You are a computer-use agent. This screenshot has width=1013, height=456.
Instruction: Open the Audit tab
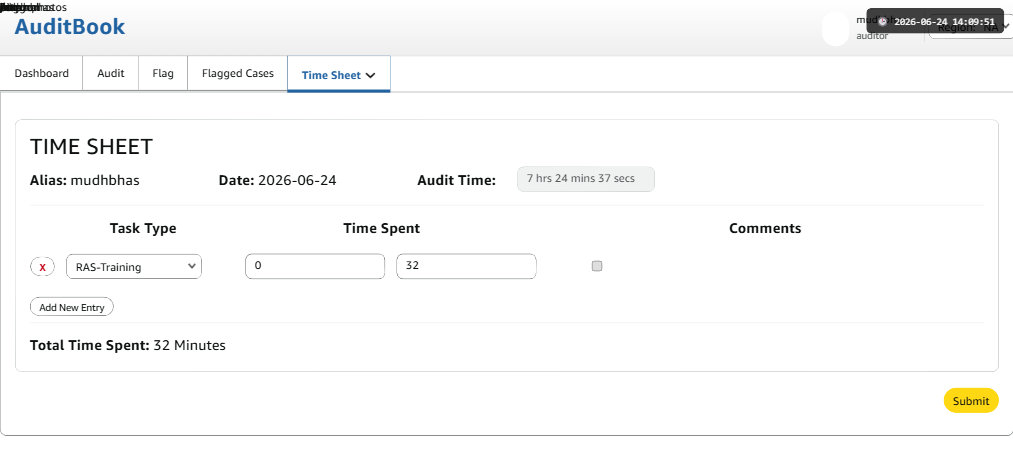tap(110, 74)
